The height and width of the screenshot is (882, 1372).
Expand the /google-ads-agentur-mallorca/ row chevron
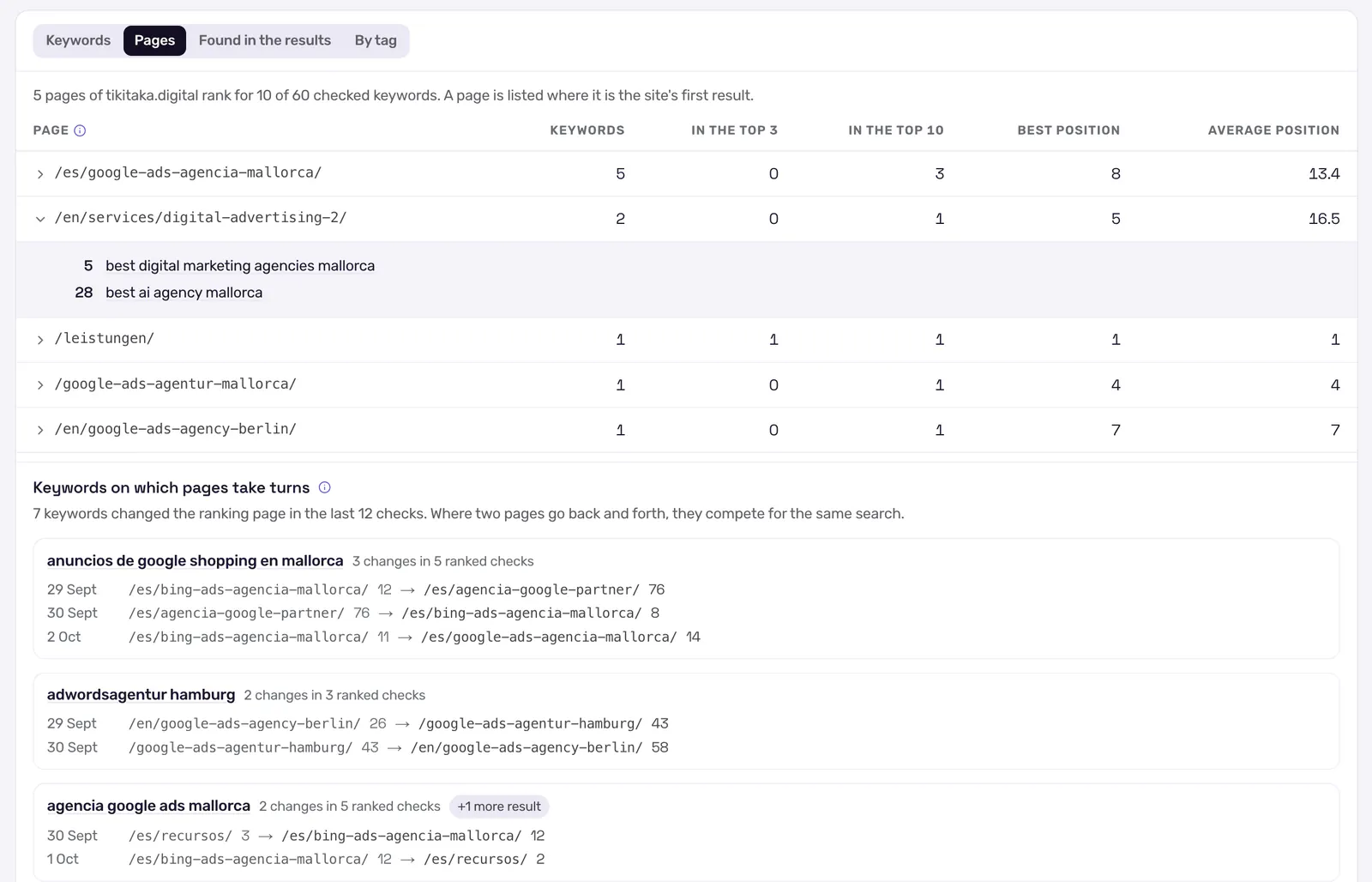point(39,385)
